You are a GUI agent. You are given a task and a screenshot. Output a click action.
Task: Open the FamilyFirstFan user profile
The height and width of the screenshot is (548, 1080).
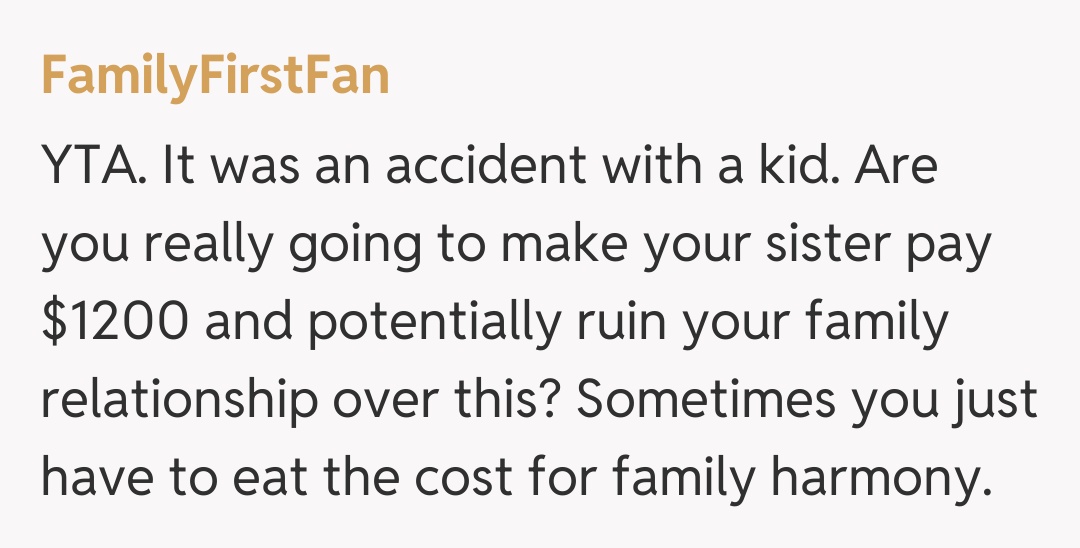pyautogui.click(x=215, y=75)
